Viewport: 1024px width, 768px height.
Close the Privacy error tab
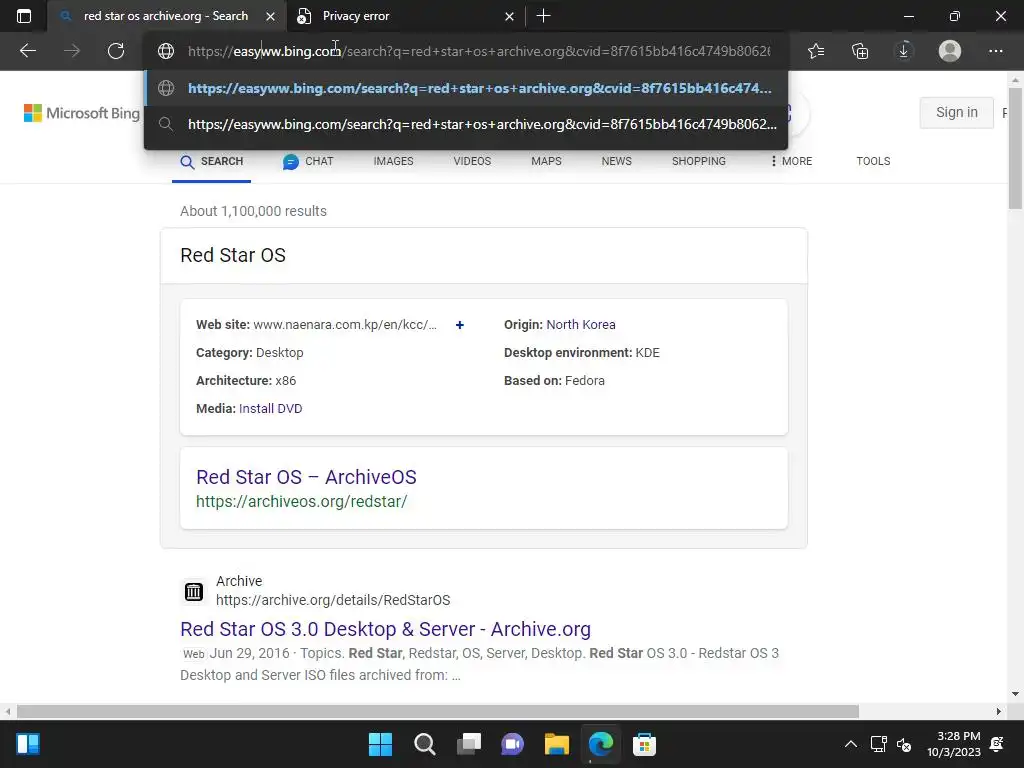pyautogui.click(x=509, y=16)
